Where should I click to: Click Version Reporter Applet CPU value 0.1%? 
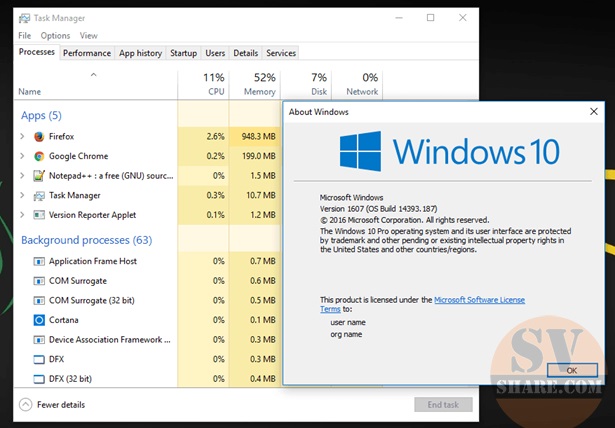click(215, 215)
